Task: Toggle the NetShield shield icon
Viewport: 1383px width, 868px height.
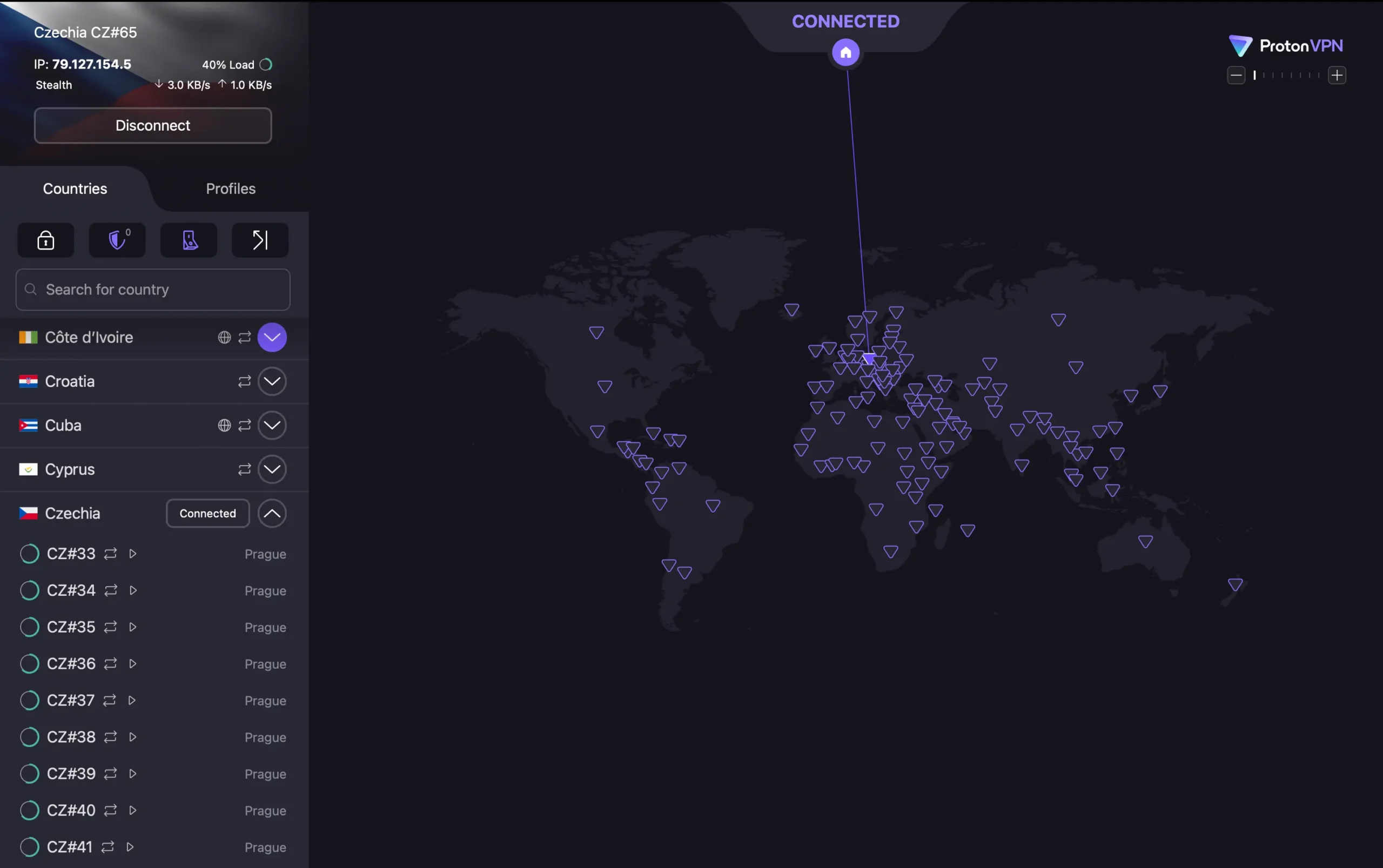Action: tap(117, 240)
